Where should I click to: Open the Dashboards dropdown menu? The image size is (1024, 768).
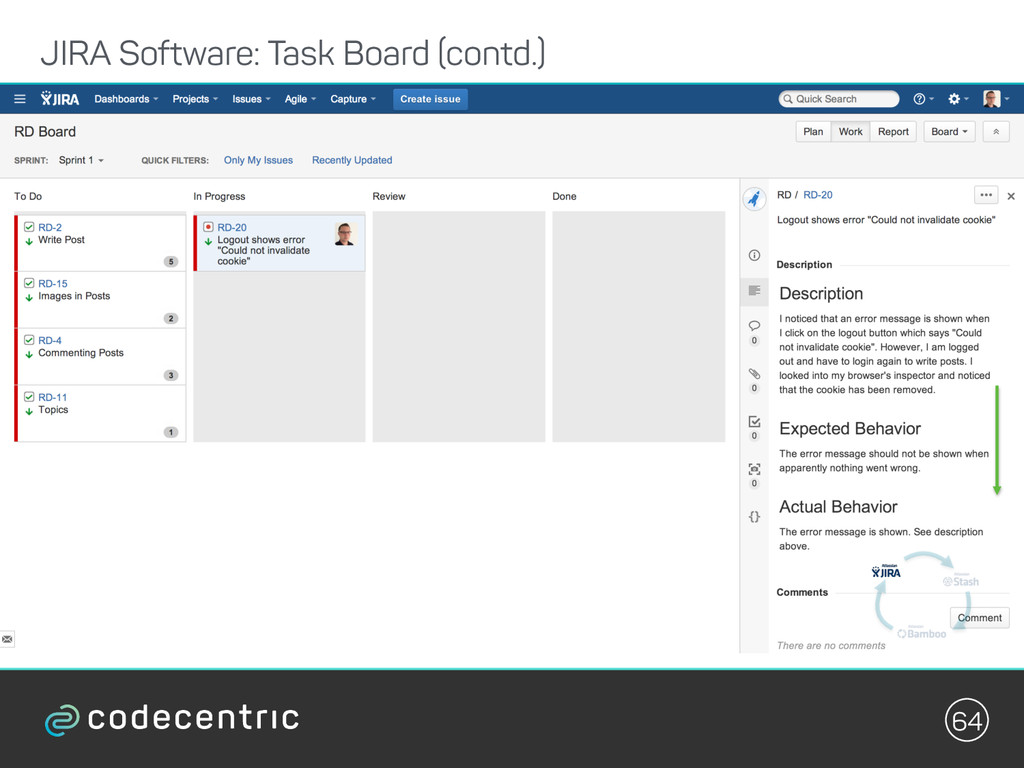click(x=126, y=99)
